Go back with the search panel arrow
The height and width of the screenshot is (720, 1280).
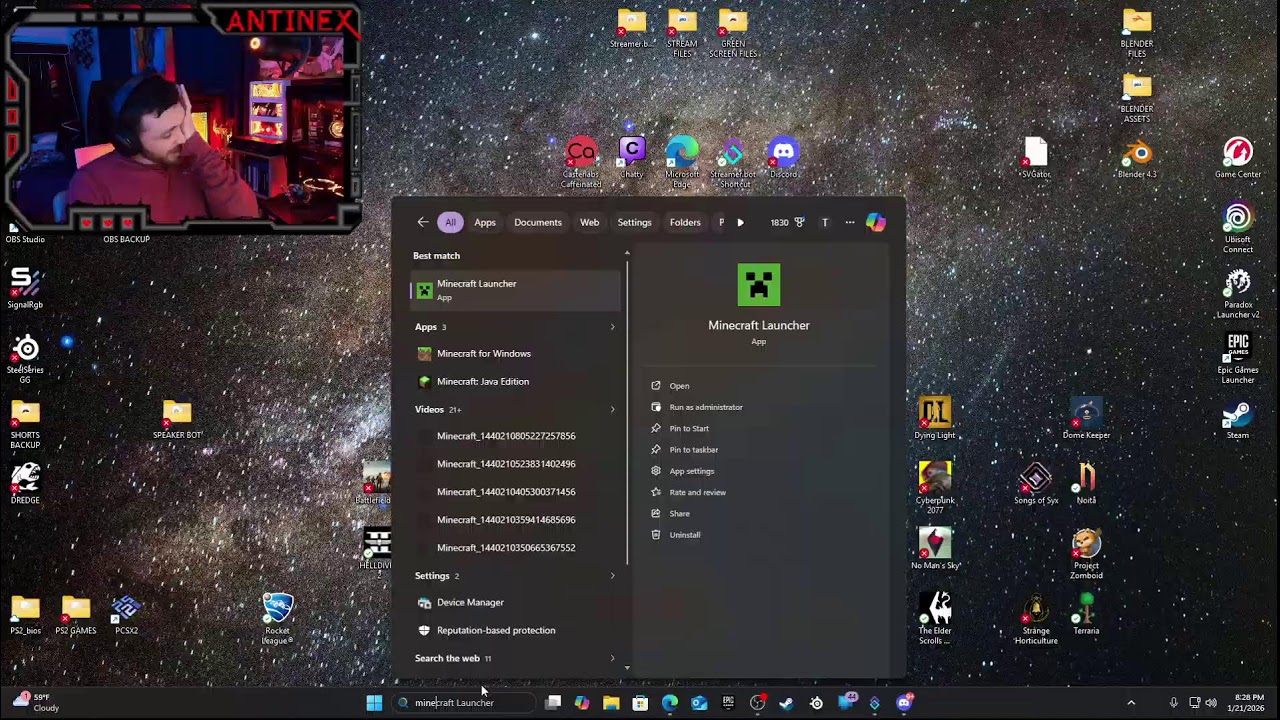(422, 222)
